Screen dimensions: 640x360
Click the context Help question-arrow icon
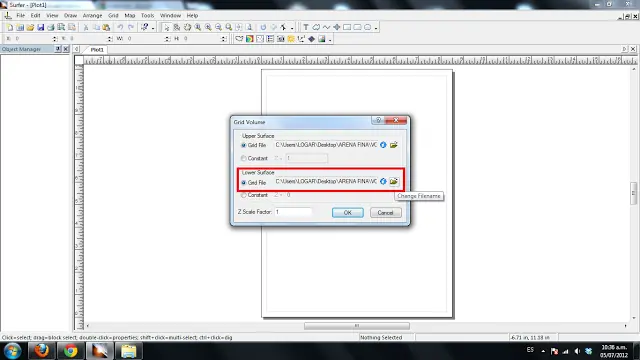(144, 27)
